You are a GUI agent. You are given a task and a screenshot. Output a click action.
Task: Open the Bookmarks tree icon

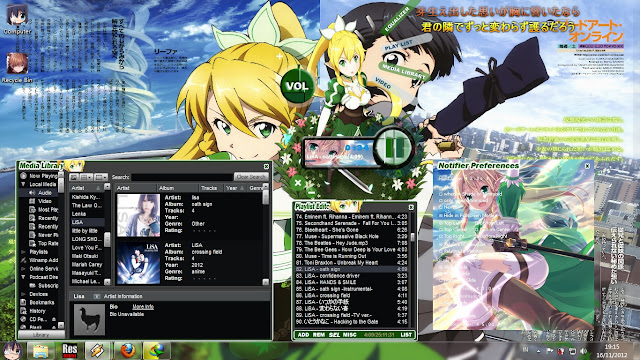coord(23,302)
